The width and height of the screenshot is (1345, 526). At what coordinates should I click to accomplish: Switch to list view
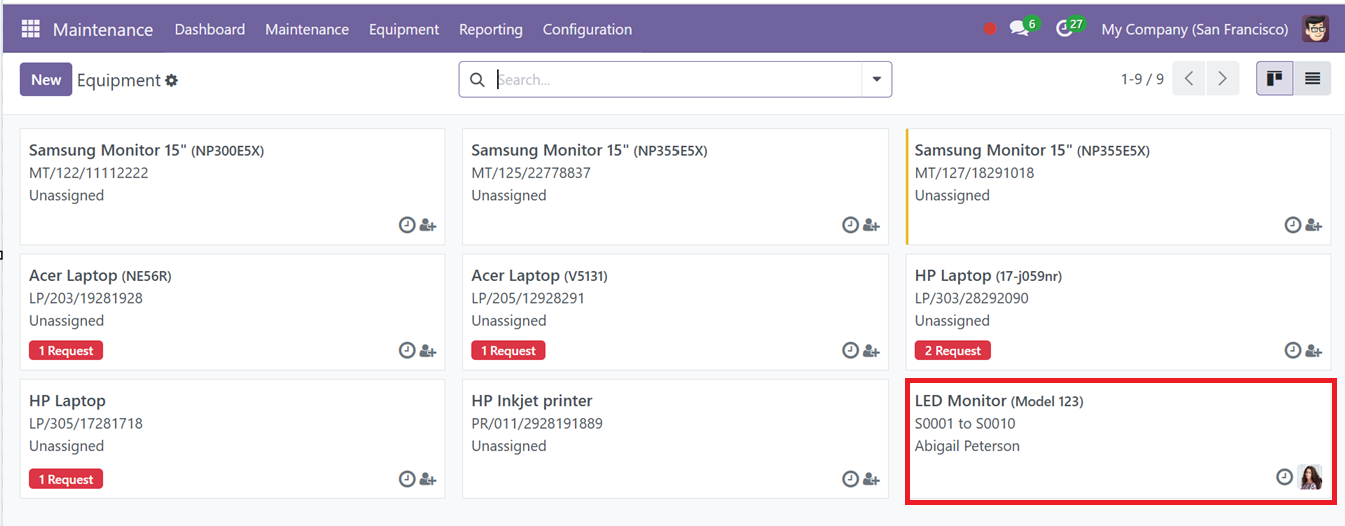tap(1312, 79)
